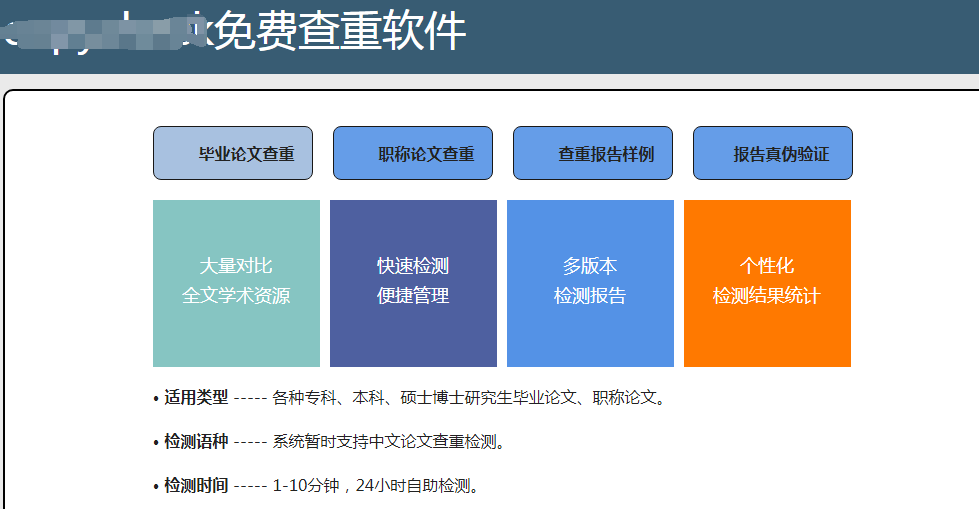Select the orange 个性化 检测结果统计 tile
The width and height of the screenshot is (979, 509).
click(x=767, y=284)
